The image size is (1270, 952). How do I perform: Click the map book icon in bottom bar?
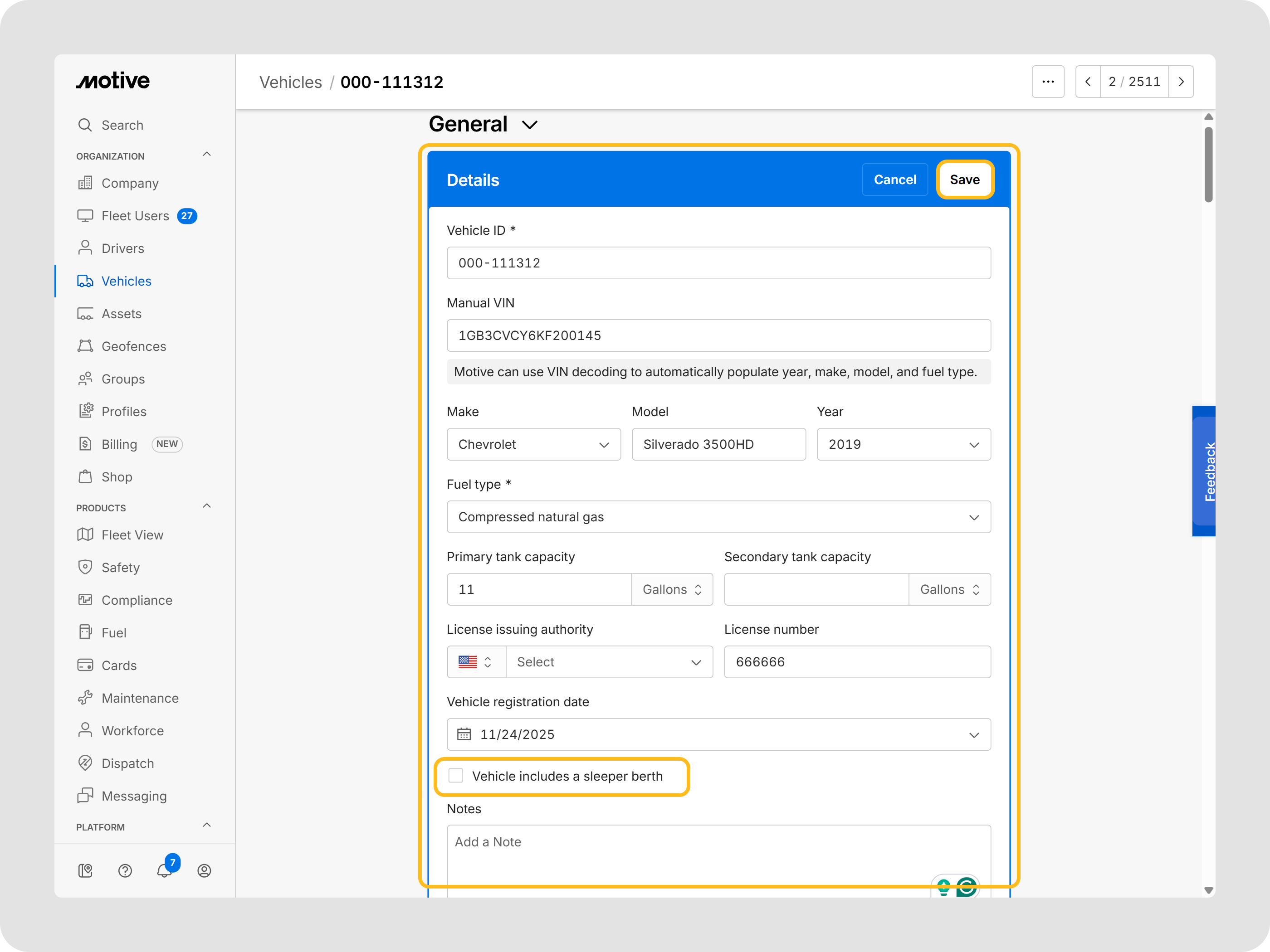click(86, 870)
